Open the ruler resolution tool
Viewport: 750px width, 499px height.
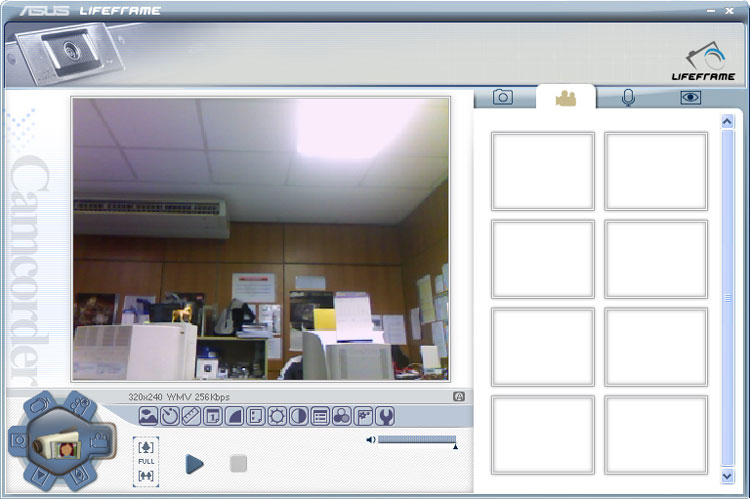(191, 416)
